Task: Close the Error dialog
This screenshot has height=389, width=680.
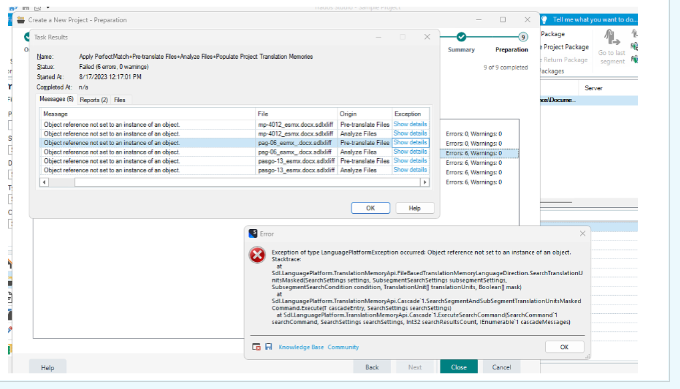Action: [x=582, y=234]
